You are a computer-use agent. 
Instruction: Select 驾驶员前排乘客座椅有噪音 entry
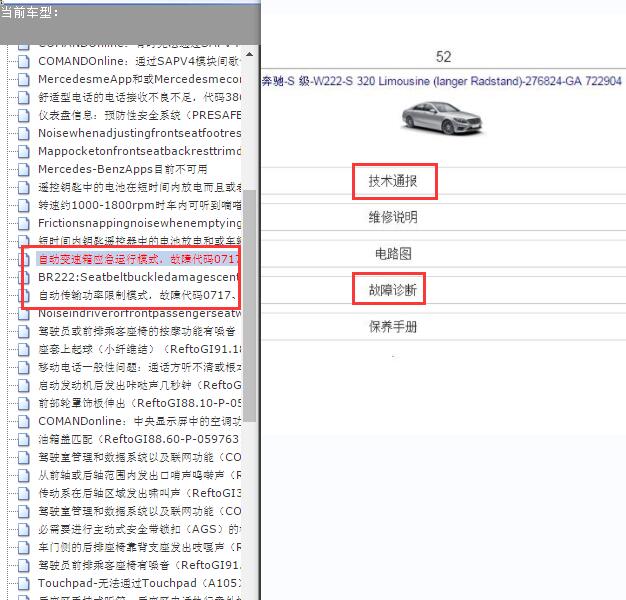(139, 565)
